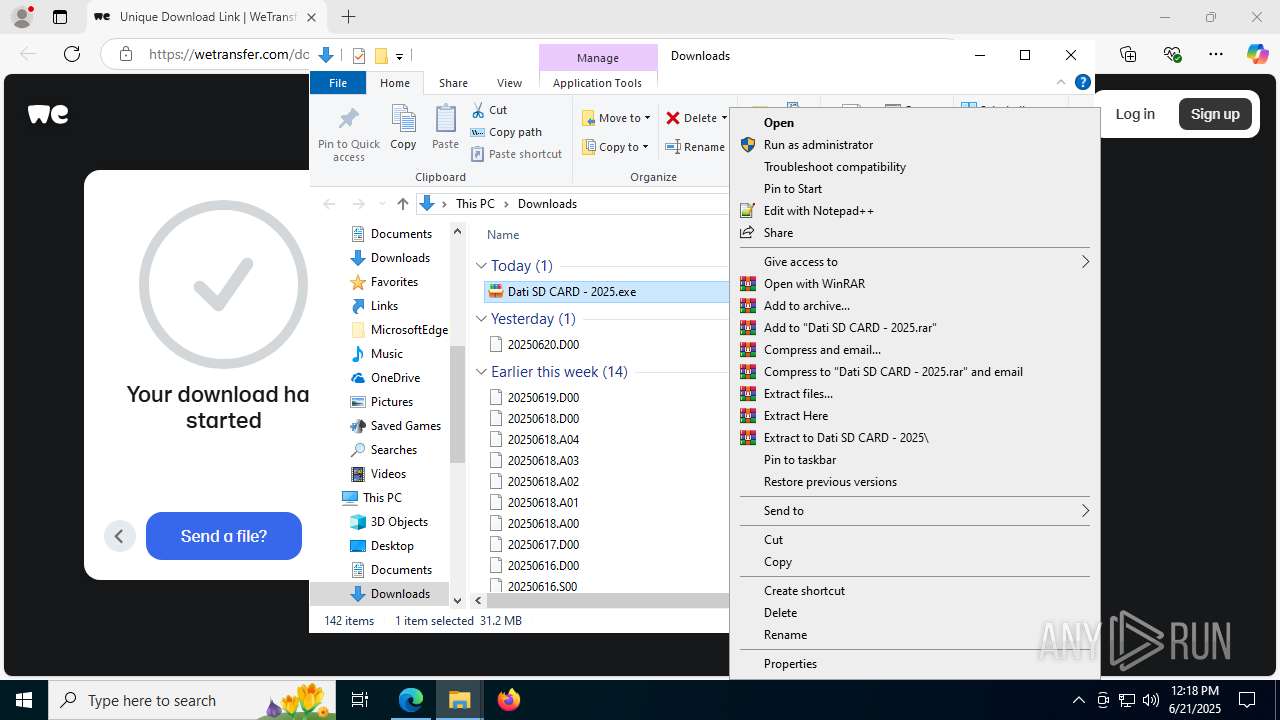Image resolution: width=1280 pixels, height=720 pixels.
Task: Expand Give access to submenu
Action: [914, 262]
